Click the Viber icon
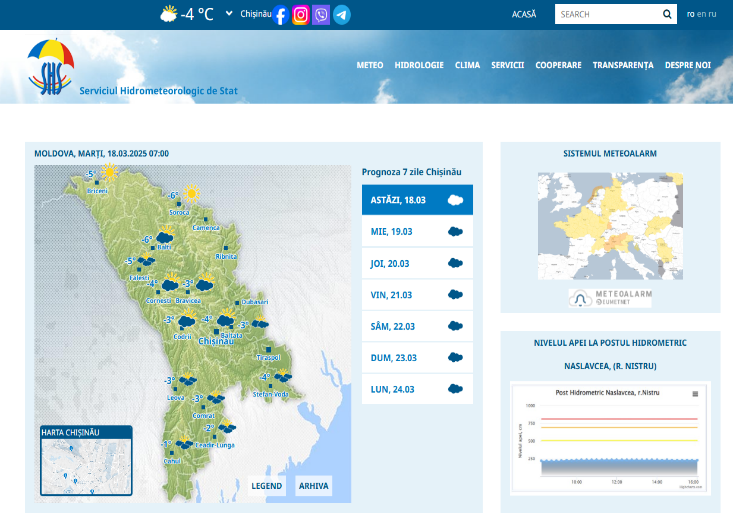This screenshot has height=521, width=733. [x=321, y=15]
